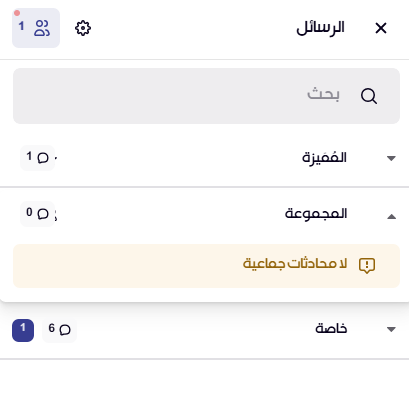Viewport: 409px width, 395px height.
Task: Collapse the المجموعة section arrow
Action: (x=391, y=217)
